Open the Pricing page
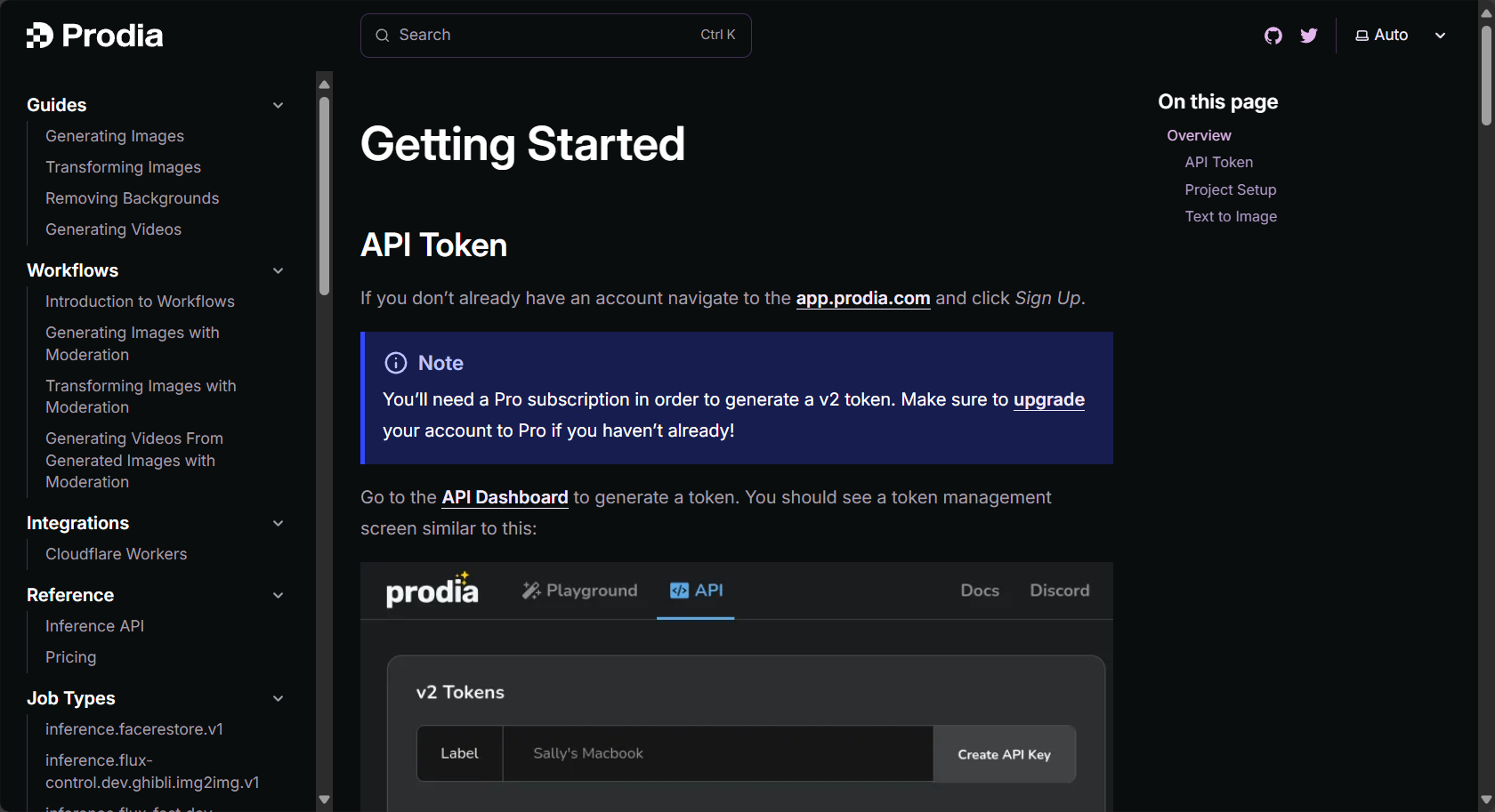The height and width of the screenshot is (812, 1495). [x=70, y=657]
